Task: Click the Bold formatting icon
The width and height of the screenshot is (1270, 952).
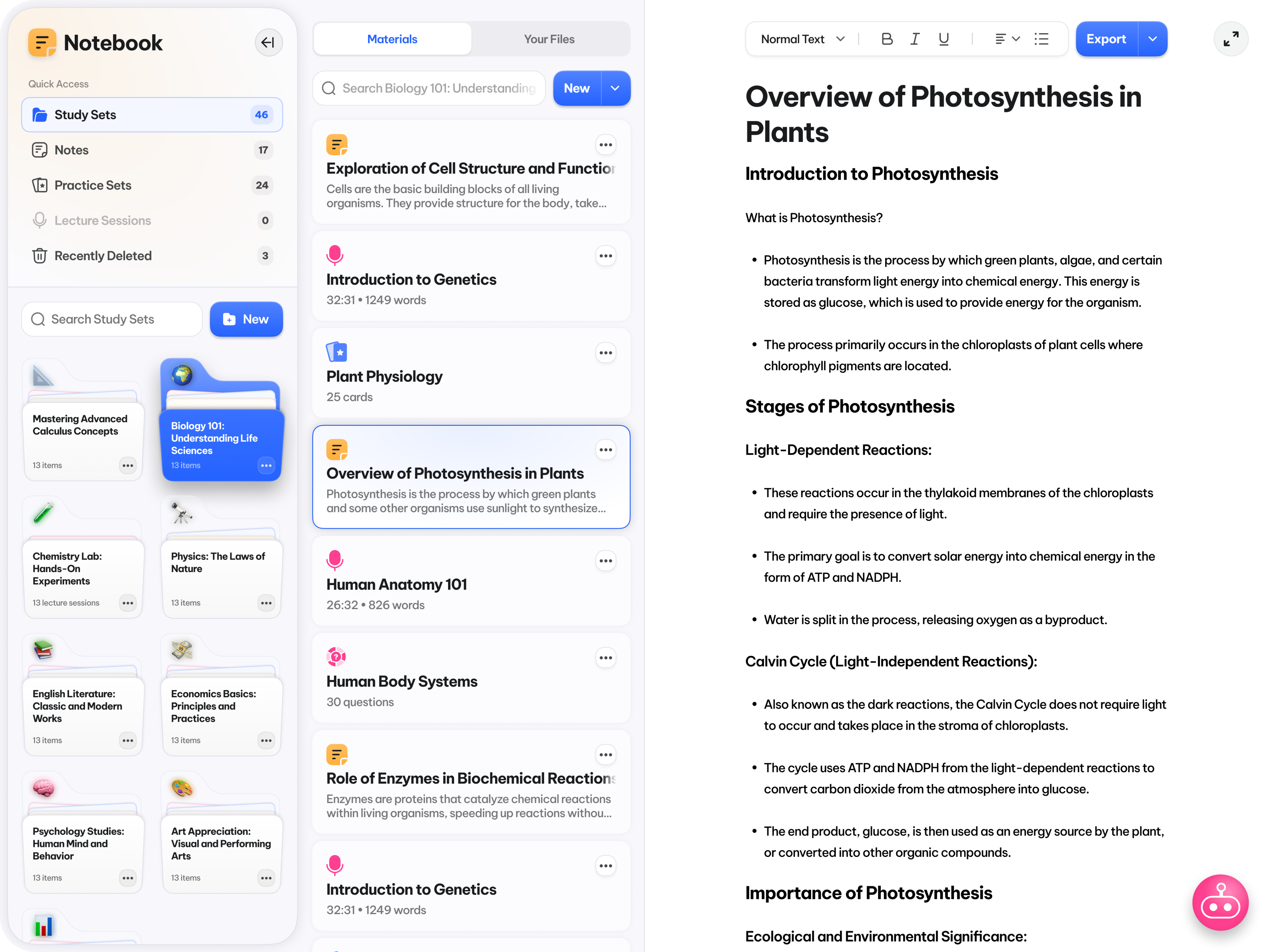Action: click(887, 39)
